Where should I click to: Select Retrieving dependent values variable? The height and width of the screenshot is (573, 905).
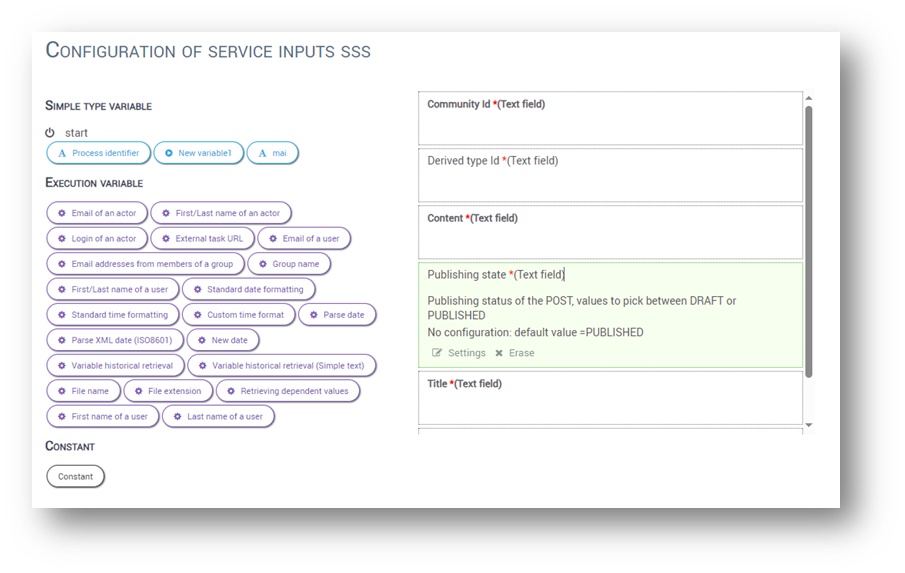pos(287,391)
